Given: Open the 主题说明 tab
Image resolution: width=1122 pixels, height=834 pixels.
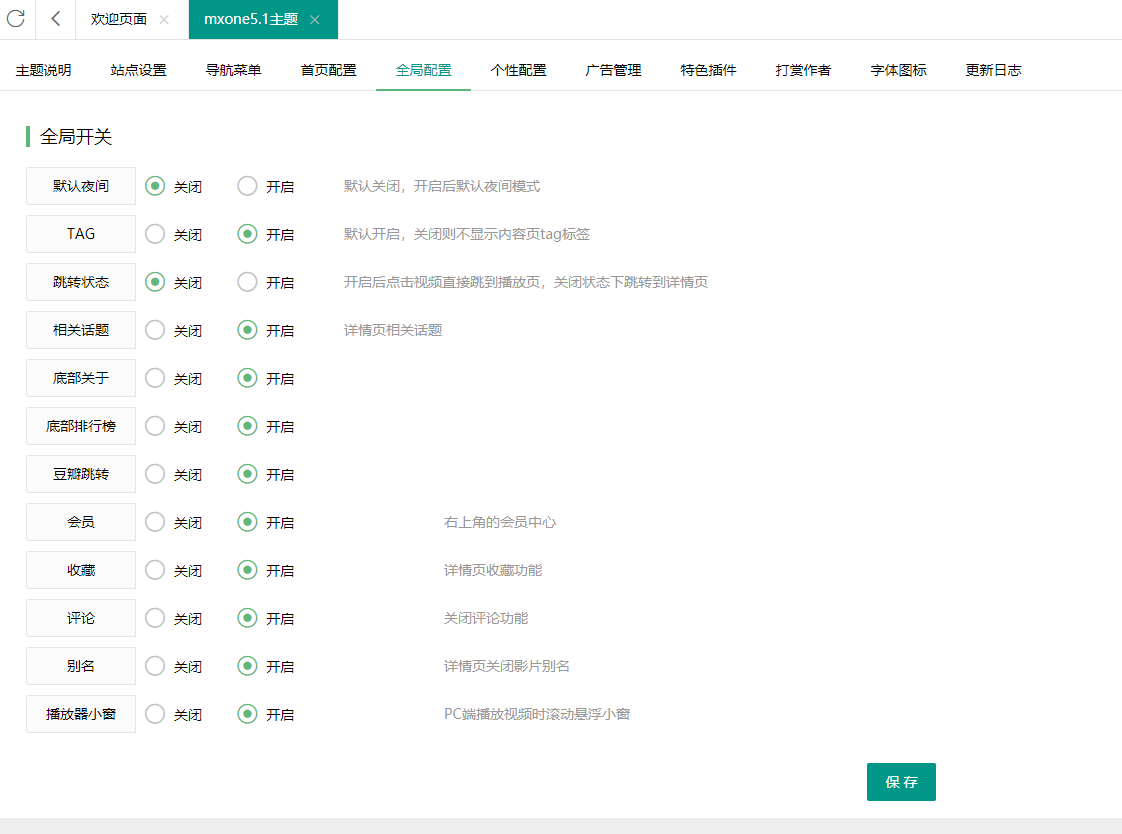Looking at the screenshot, I should 44,70.
